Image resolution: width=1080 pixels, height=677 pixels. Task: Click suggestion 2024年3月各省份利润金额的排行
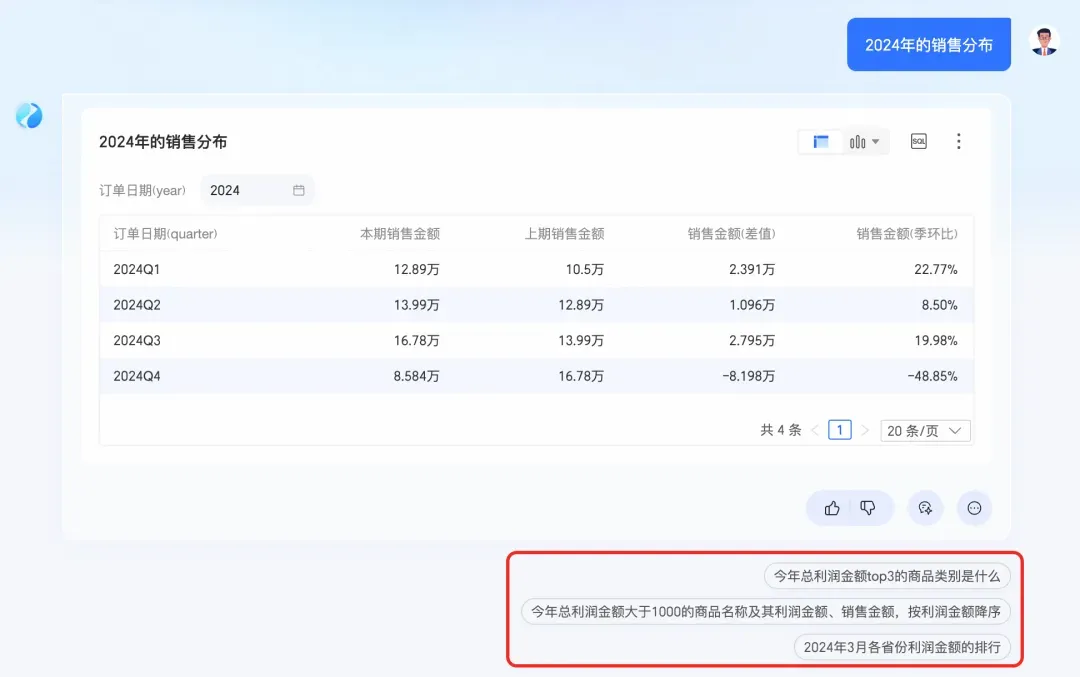click(x=902, y=647)
